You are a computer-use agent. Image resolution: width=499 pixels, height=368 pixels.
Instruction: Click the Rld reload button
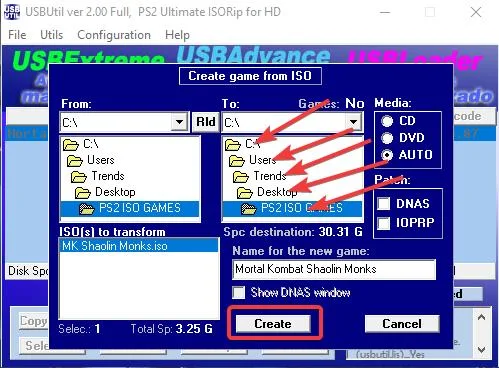tap(206, 122)
